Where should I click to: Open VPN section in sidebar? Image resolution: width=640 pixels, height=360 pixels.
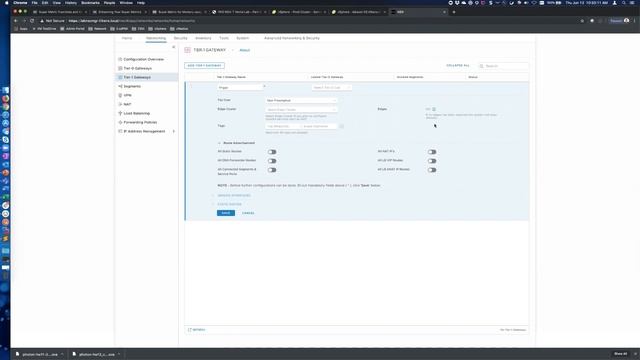click(x=127, y=95)
